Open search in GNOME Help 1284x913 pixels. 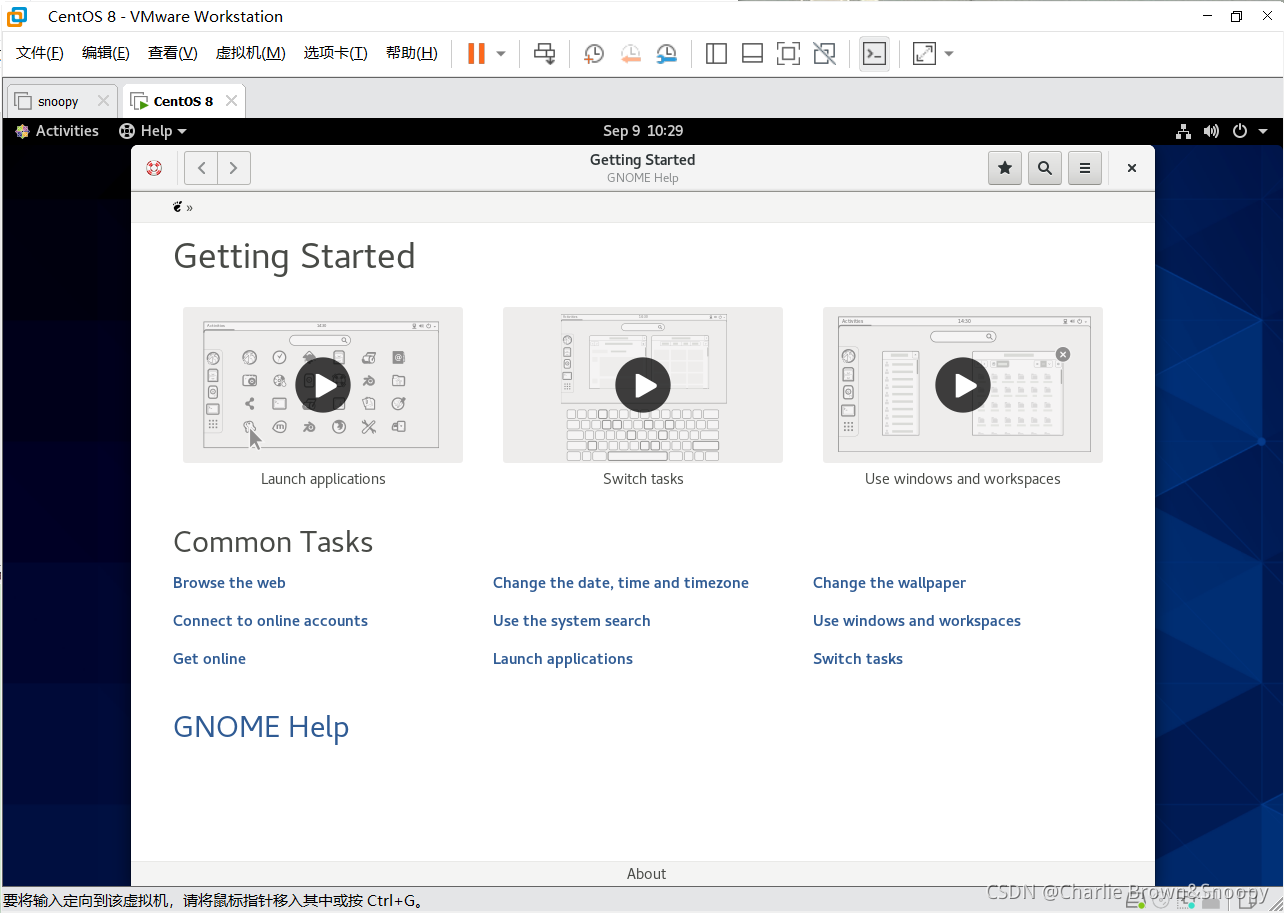1045,168
